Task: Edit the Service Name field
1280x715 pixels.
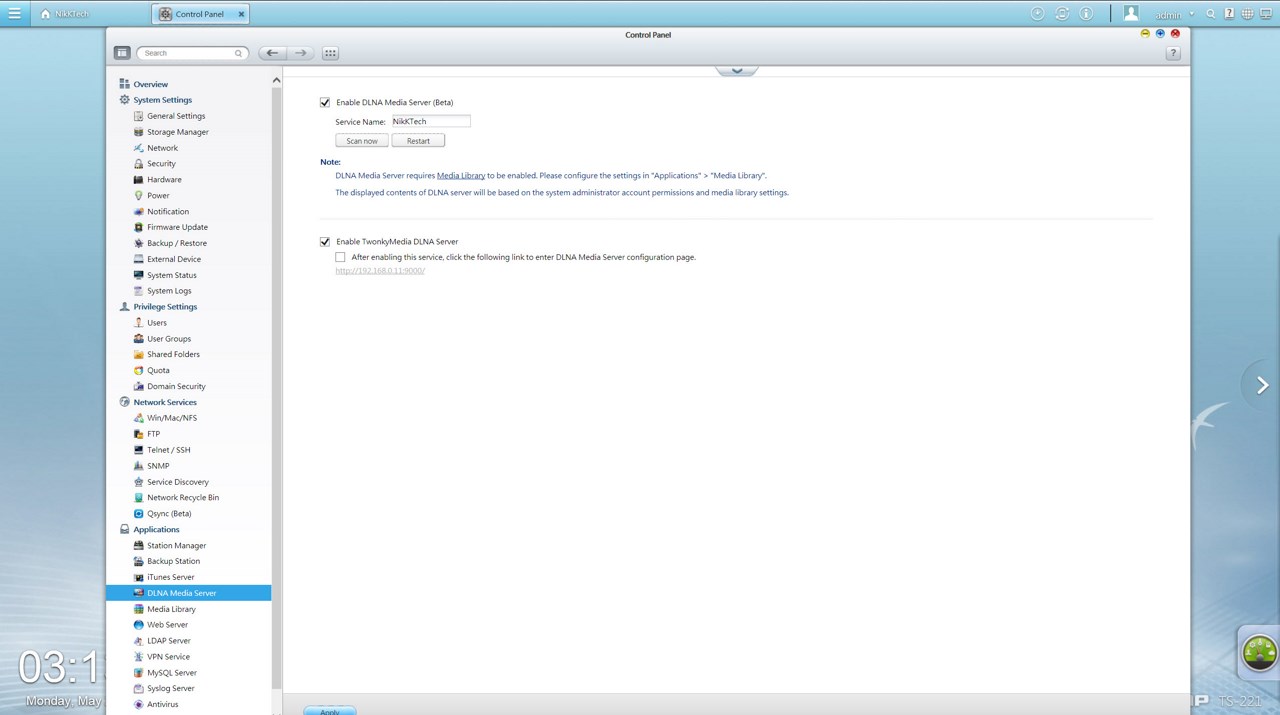Action: 430,122
